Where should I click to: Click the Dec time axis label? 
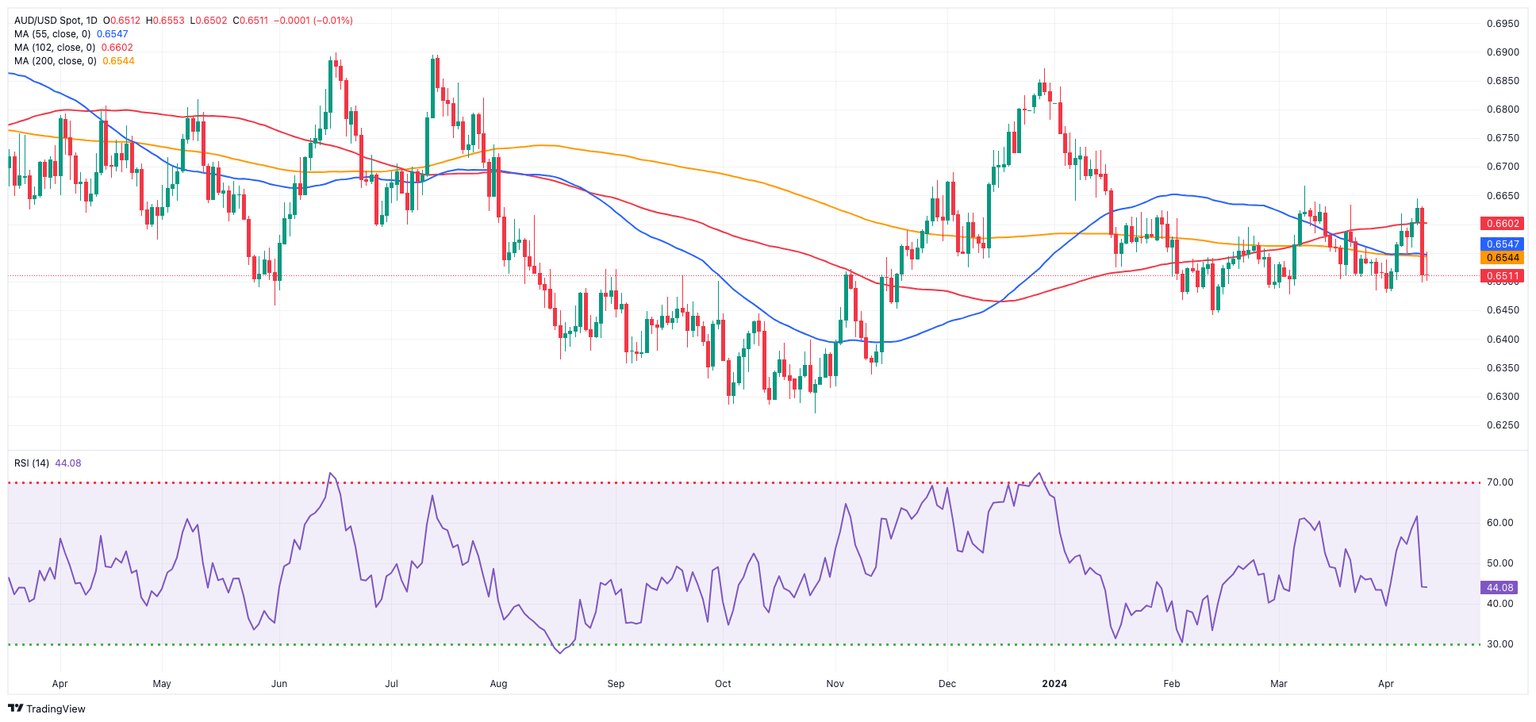948,684
